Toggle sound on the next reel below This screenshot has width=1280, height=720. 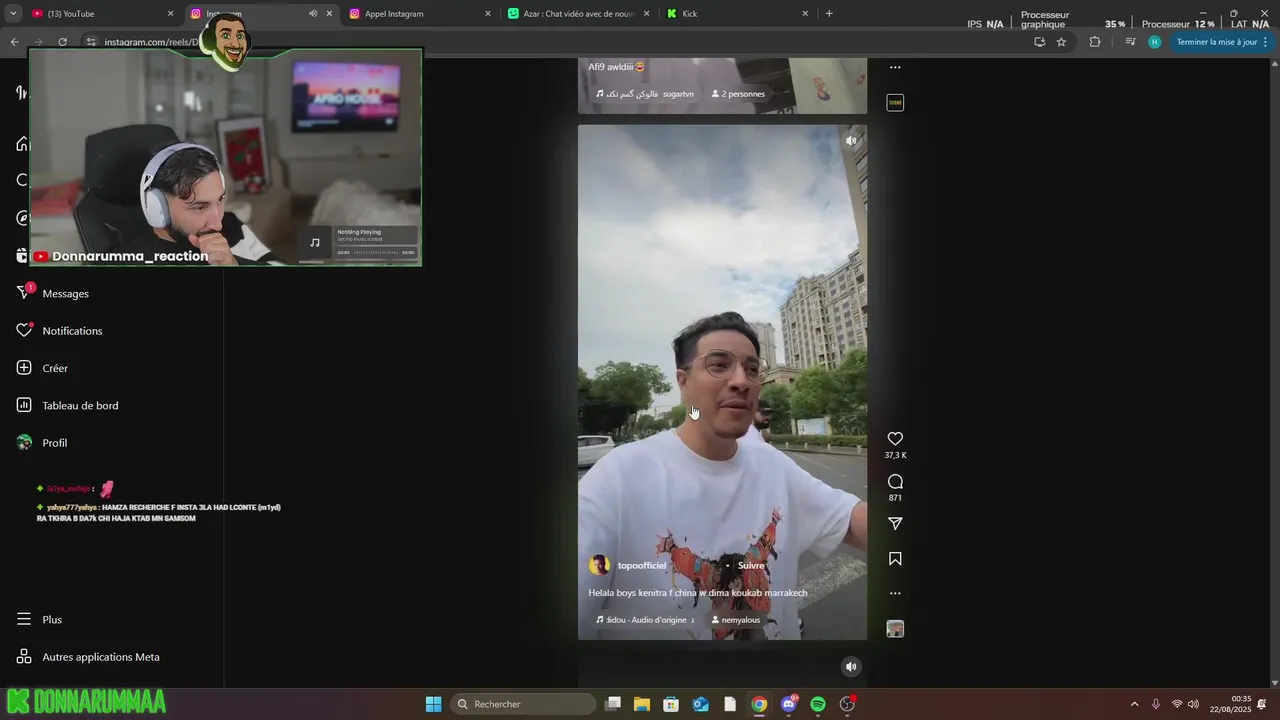pyautogui.click(x=851, y=667)
